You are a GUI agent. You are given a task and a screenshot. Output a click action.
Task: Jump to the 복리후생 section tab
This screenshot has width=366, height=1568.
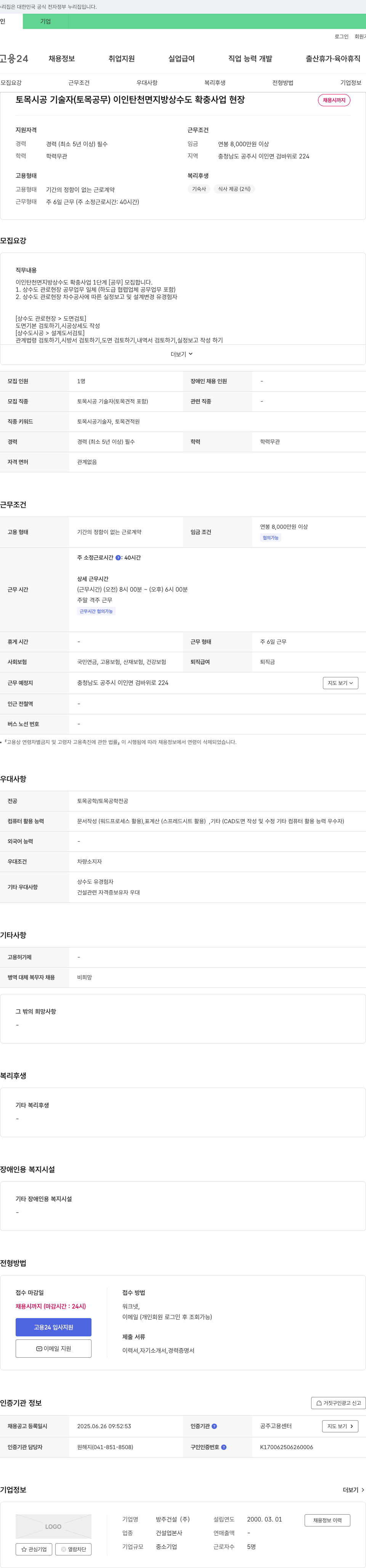click(x=215, y=83)
